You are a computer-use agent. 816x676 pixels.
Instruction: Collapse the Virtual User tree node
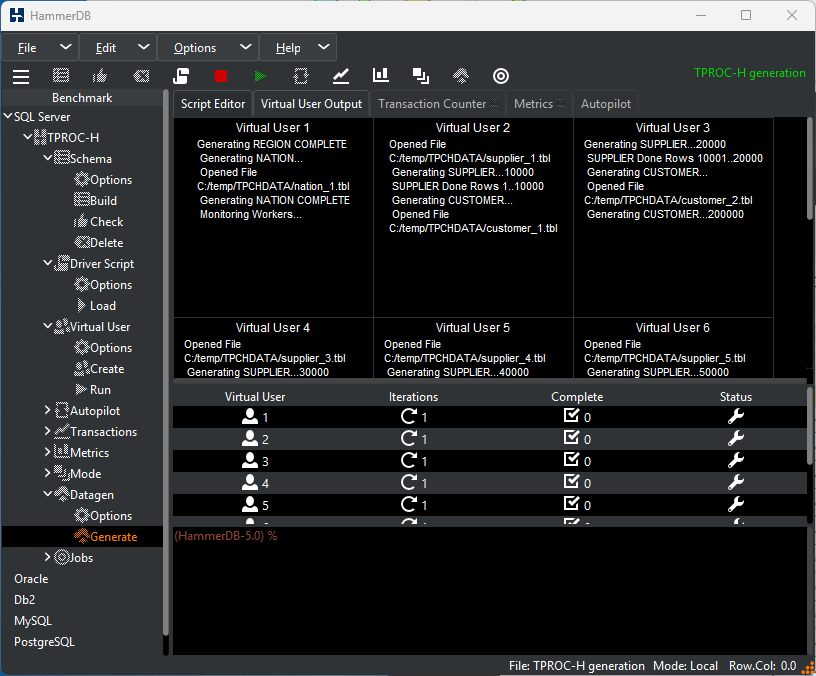click(47, 326)
